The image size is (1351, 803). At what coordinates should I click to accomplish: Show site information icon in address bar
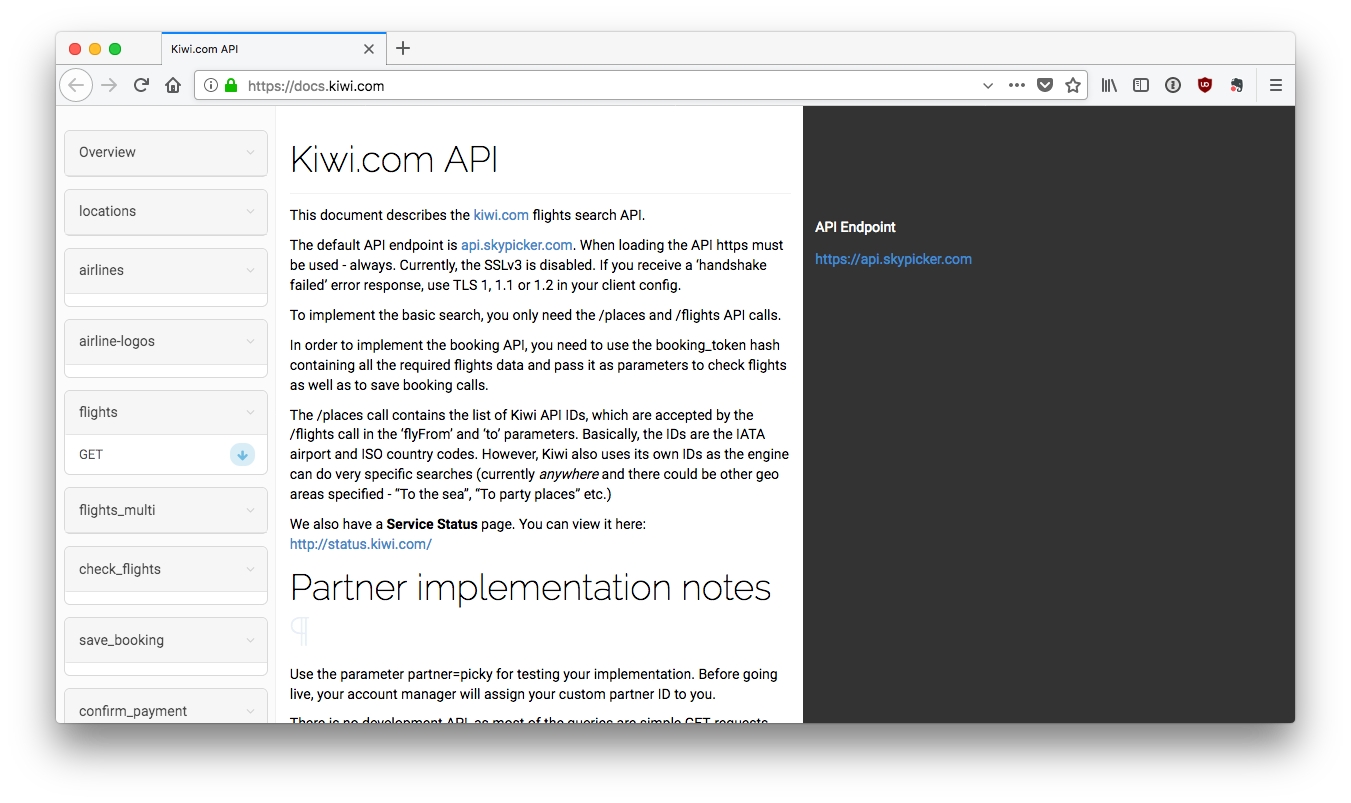(x=210, y=86)
